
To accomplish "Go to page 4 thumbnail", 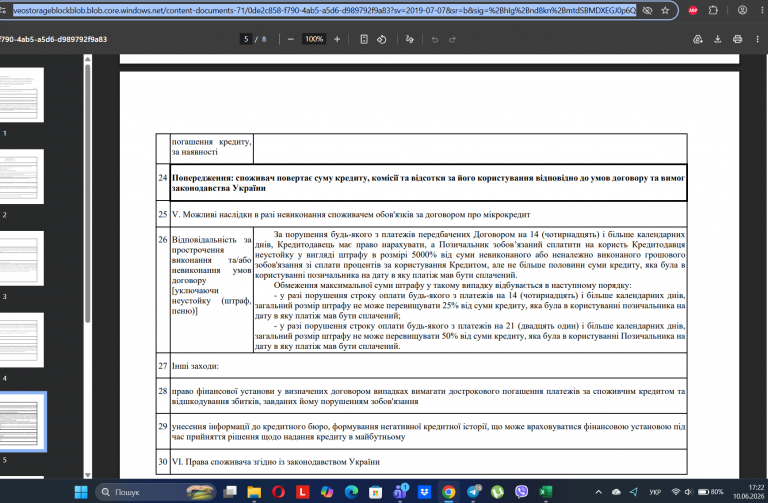I will tap(20, 340).
